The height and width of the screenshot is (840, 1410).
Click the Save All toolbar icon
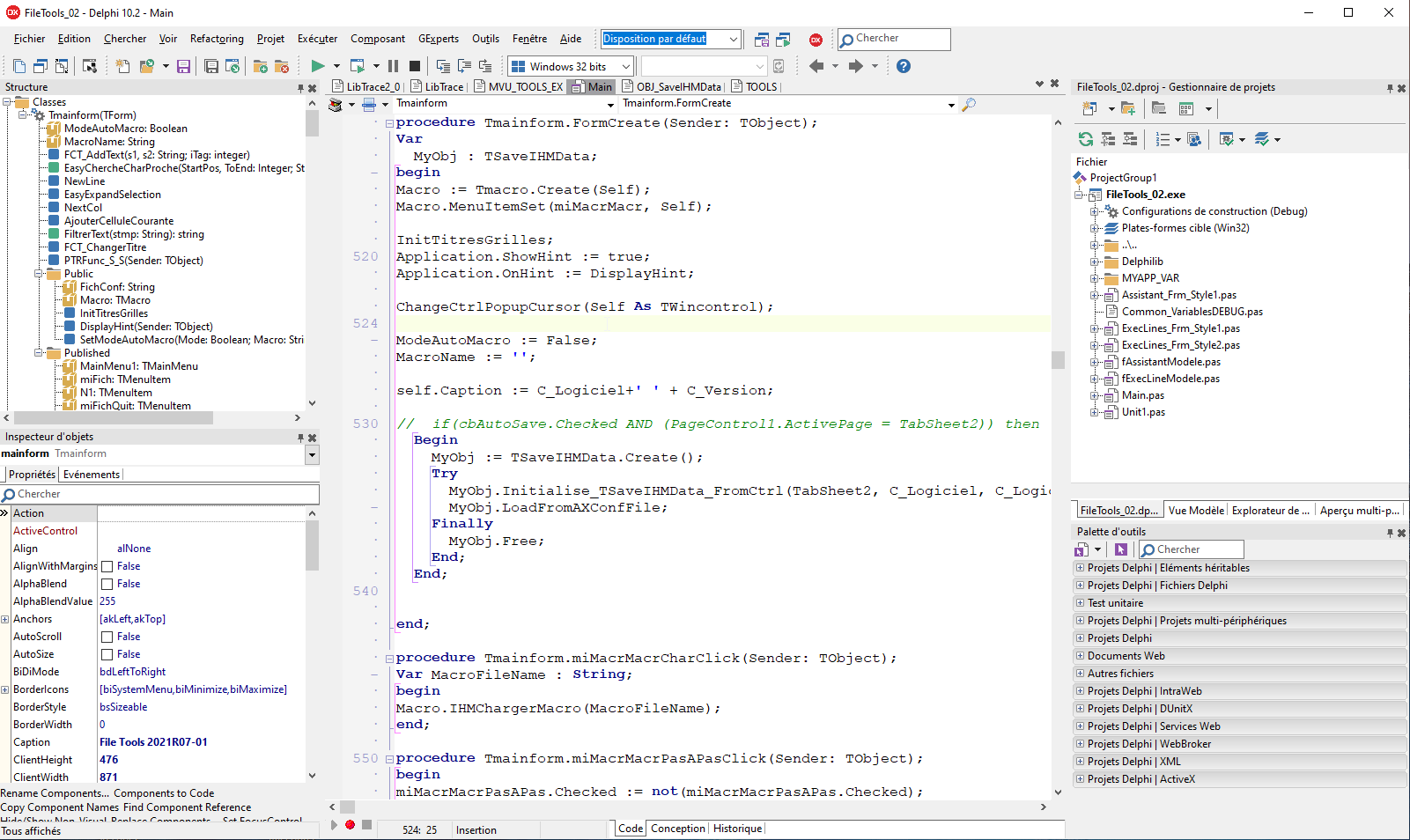click(x=211, y=66)
